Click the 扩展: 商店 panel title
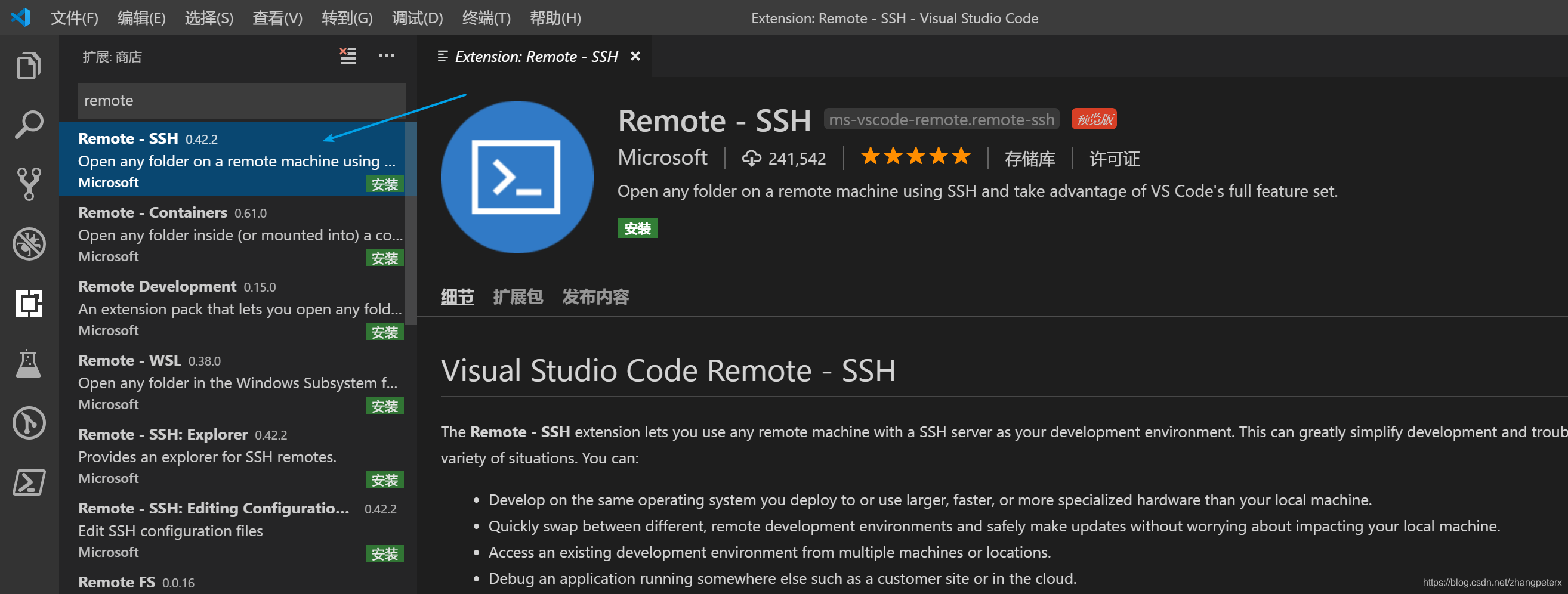This screenshot has height=594, width=1568. [x=112, y=57]
